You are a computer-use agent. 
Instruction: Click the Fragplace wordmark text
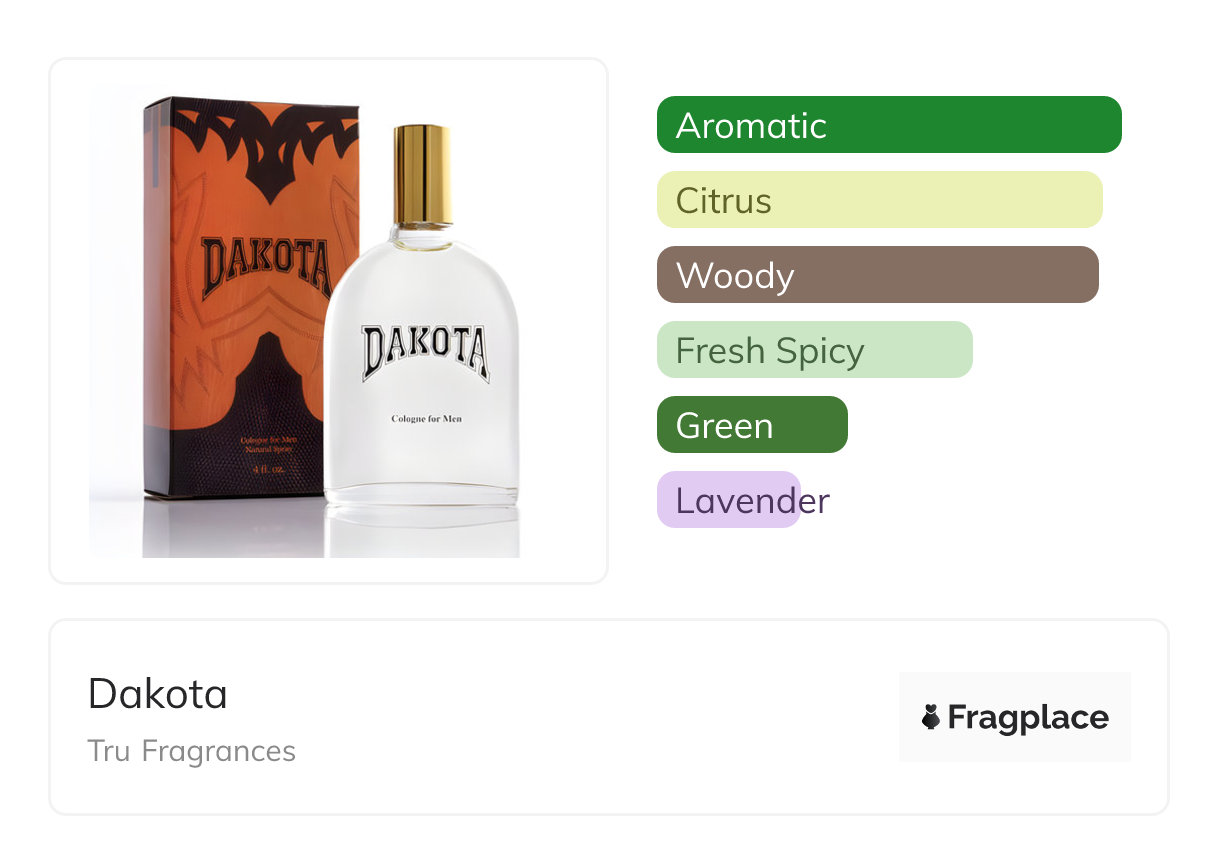1028,718
